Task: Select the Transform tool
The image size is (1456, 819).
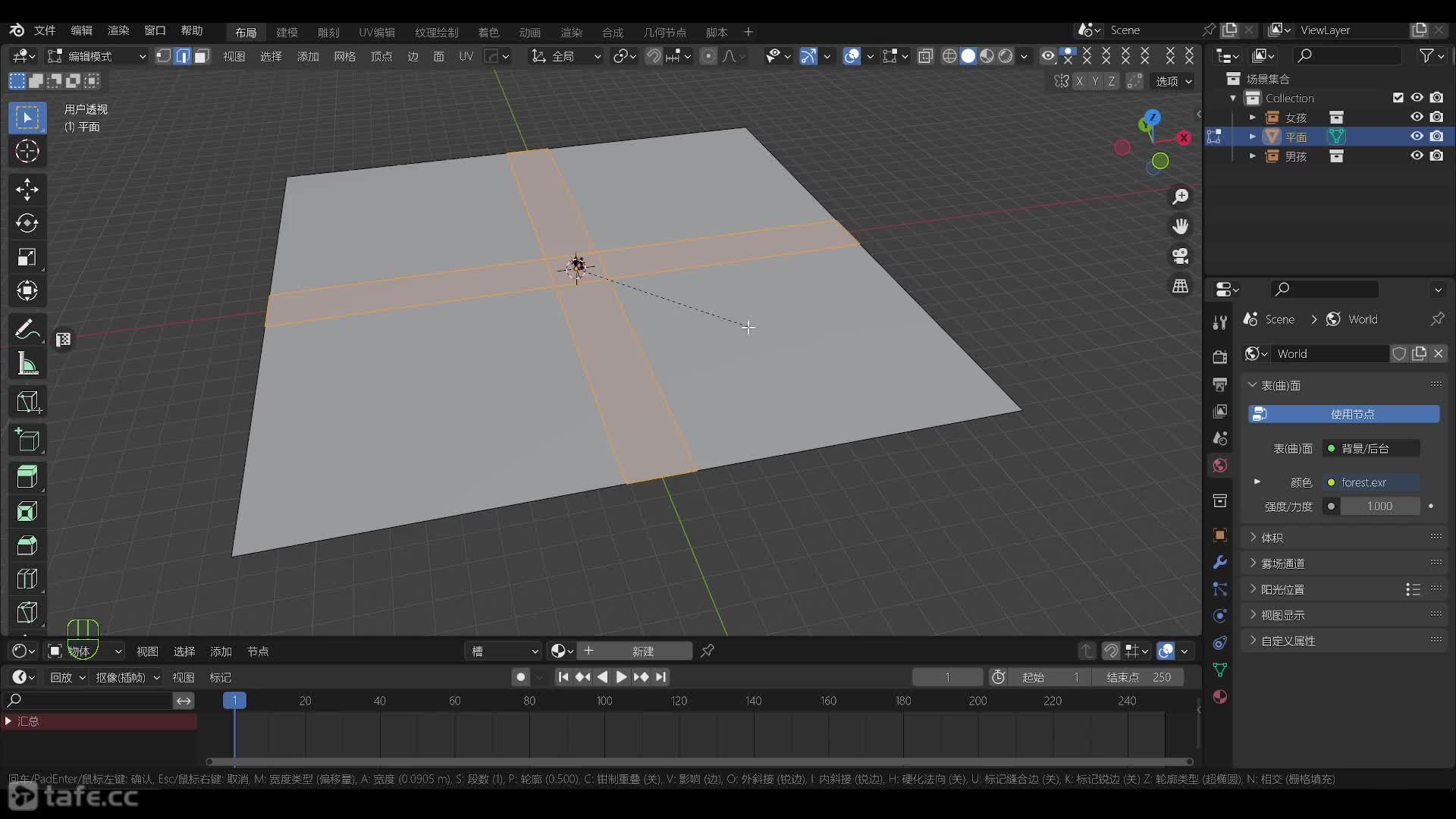Action: tap(27, 290)
